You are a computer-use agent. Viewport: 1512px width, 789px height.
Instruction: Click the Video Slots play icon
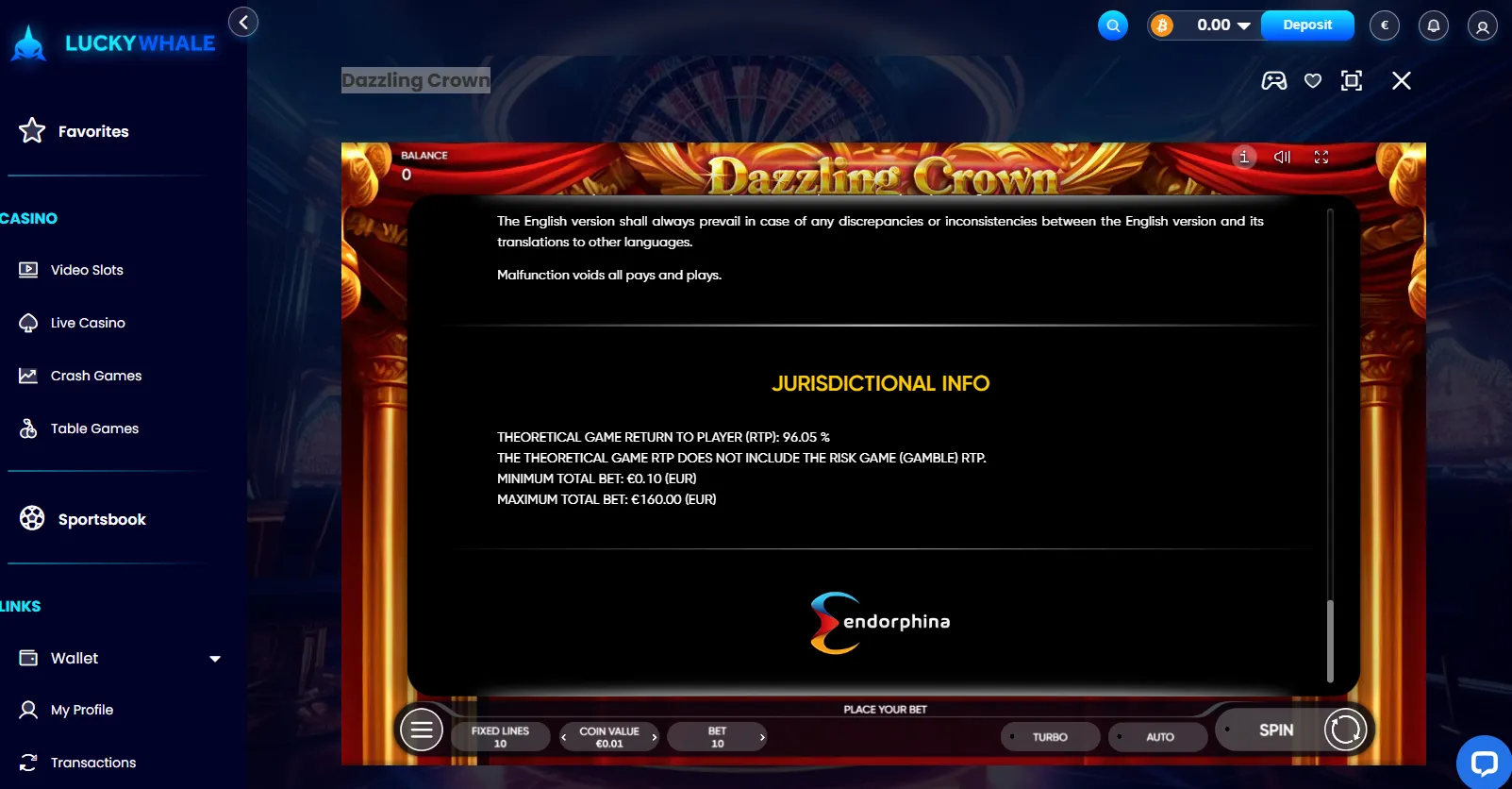pos(28,270)
